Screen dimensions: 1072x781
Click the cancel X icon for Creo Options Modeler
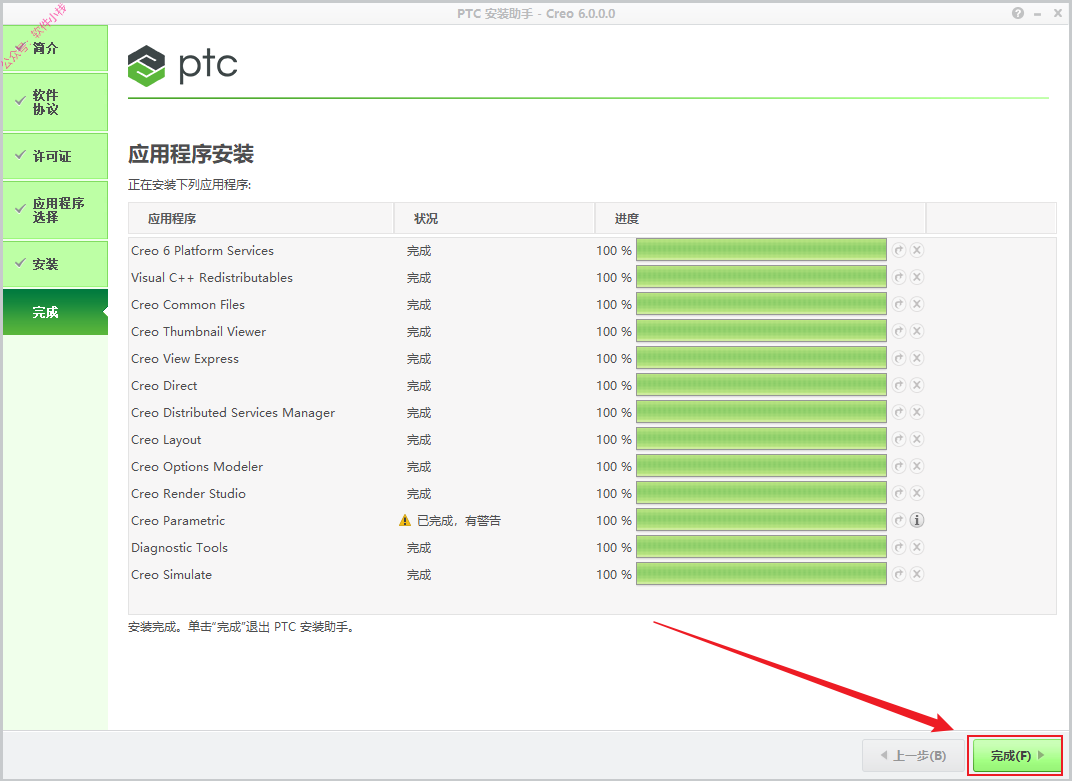[917, 466]
